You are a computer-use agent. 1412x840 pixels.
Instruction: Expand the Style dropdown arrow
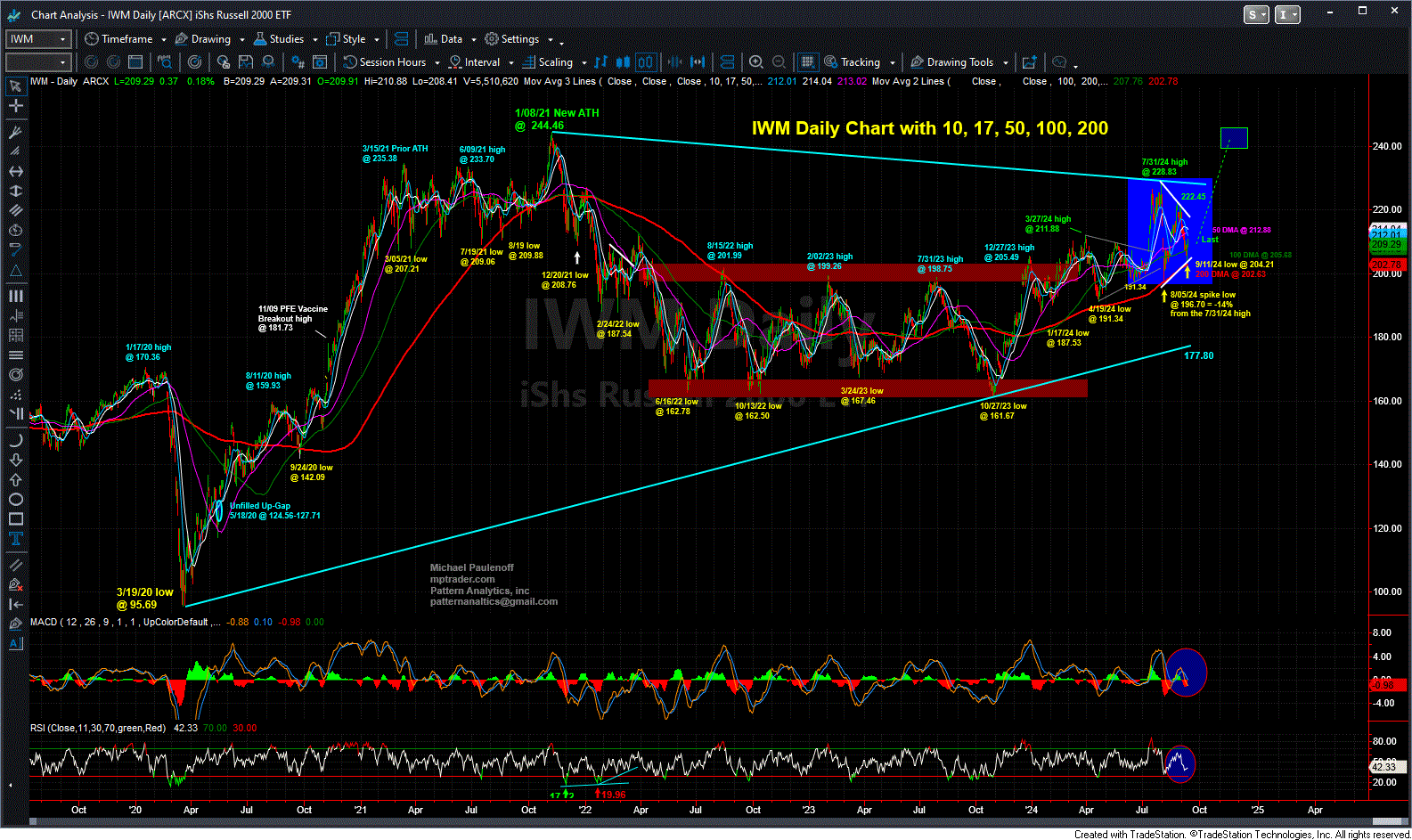[377, 40]
